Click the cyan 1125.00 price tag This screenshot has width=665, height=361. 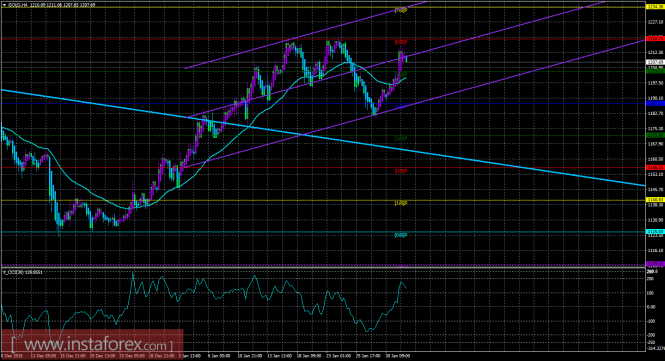[654, 232]
